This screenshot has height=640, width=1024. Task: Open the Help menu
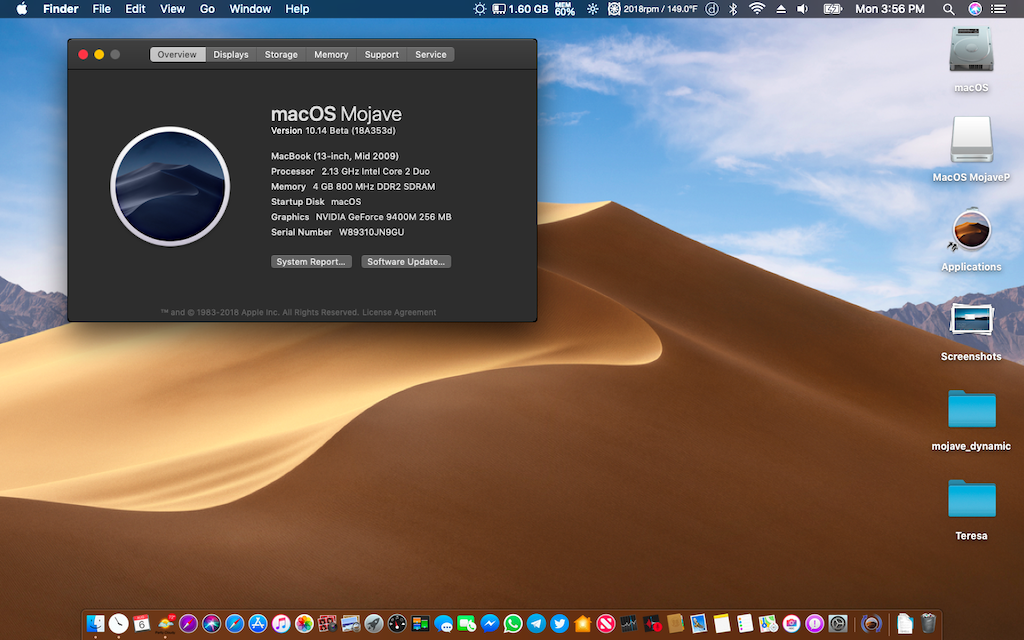point(297,8)
